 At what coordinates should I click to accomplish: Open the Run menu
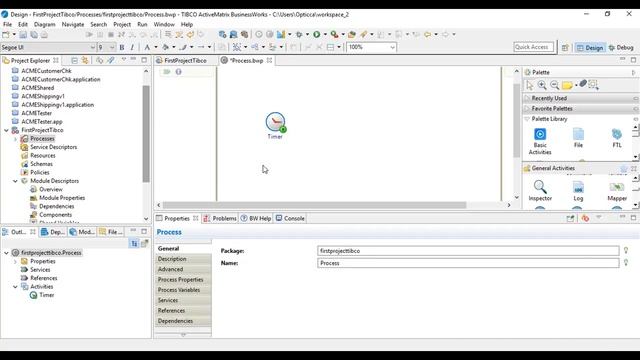tap(142, 24)
